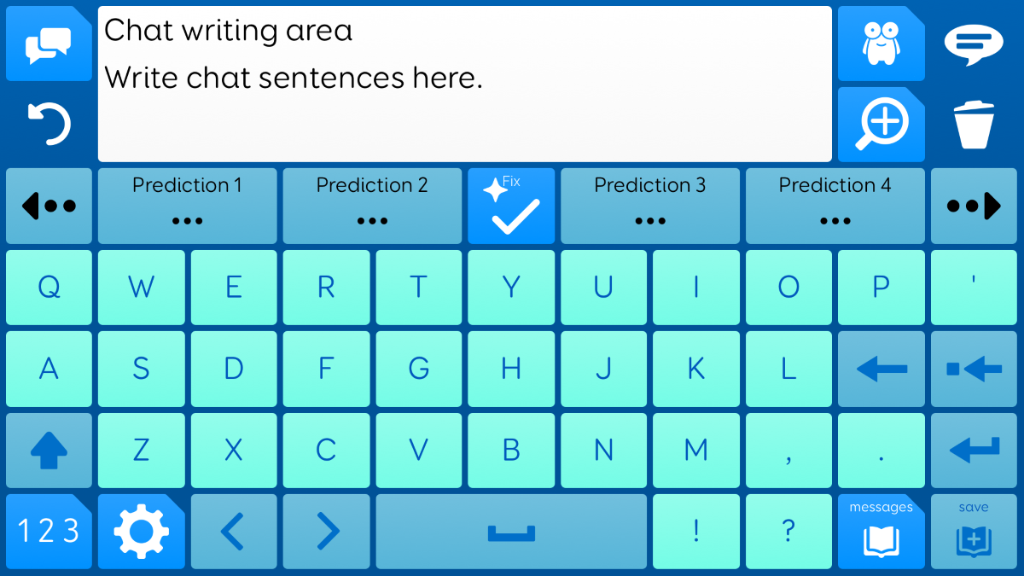Click the save book icon
1024x576 pixels.
coord(974,532)
